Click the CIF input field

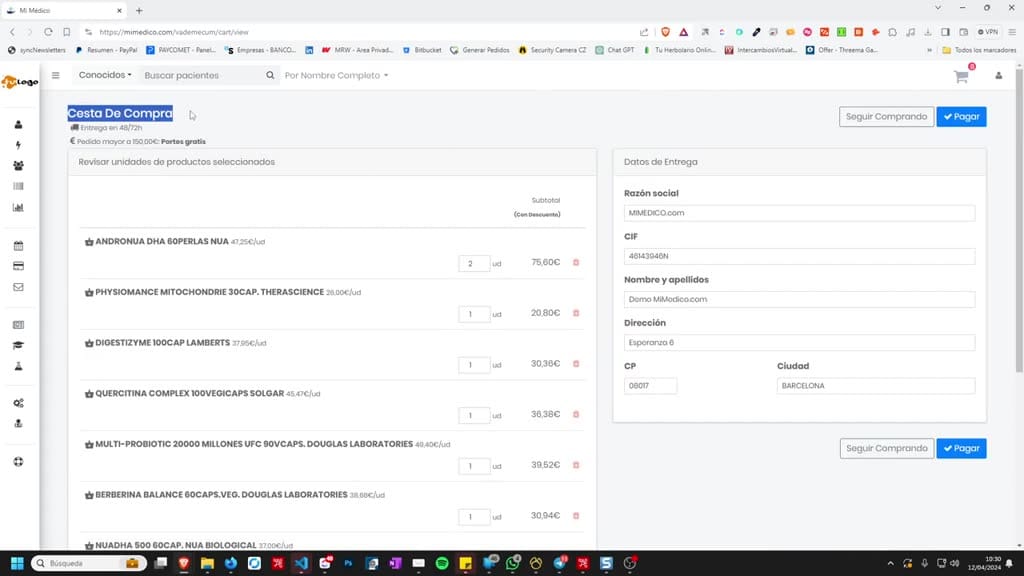(799, 256)
